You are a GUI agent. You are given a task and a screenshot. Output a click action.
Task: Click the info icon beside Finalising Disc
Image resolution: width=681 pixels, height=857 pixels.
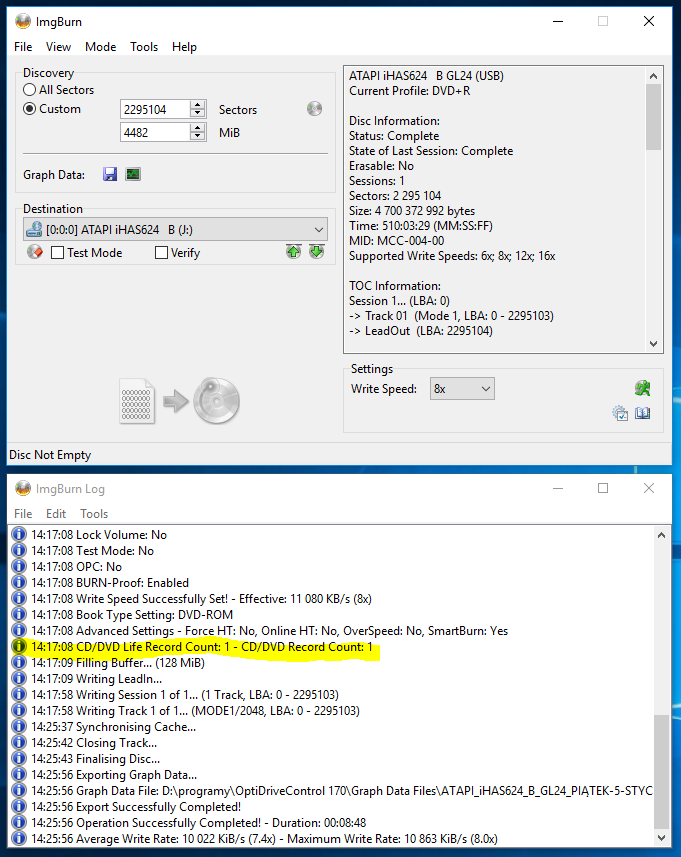pos(19,758)
